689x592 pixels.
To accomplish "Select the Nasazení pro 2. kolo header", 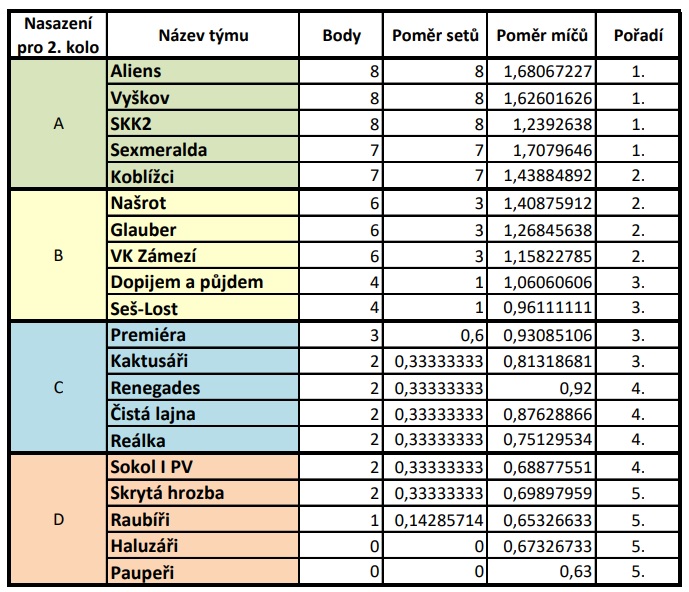I will (x=58, y=35).
